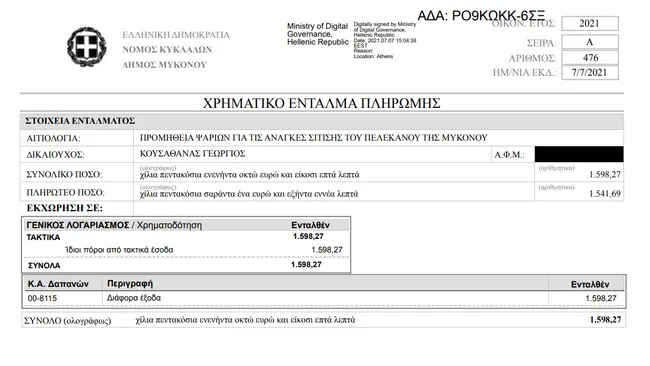
Task: Select the ΕΚΧΩΡΗΣΗ ΣΕ label
Action: pos(64,208)
